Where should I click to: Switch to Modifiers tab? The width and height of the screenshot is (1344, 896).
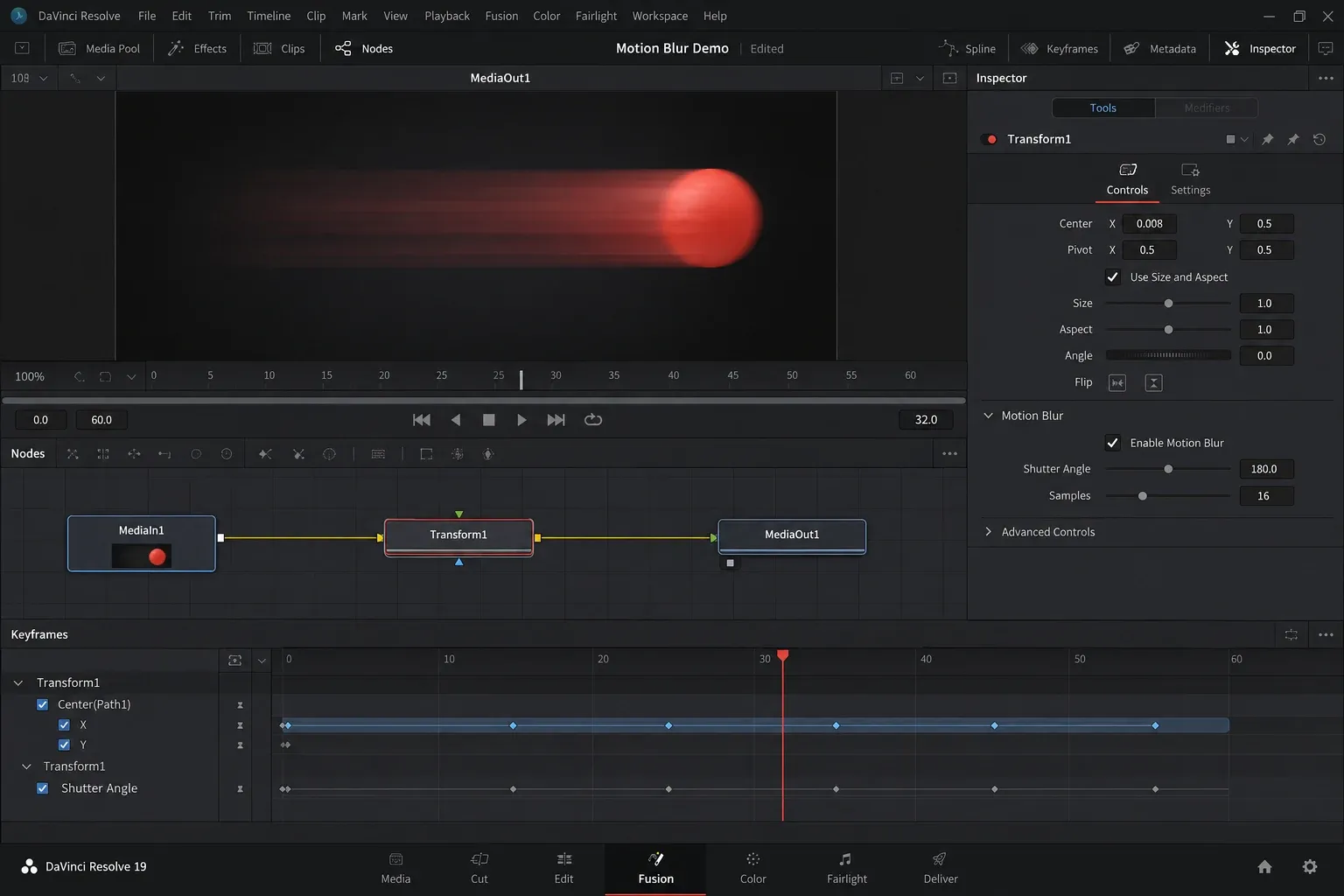click(x=1207, y=108)
